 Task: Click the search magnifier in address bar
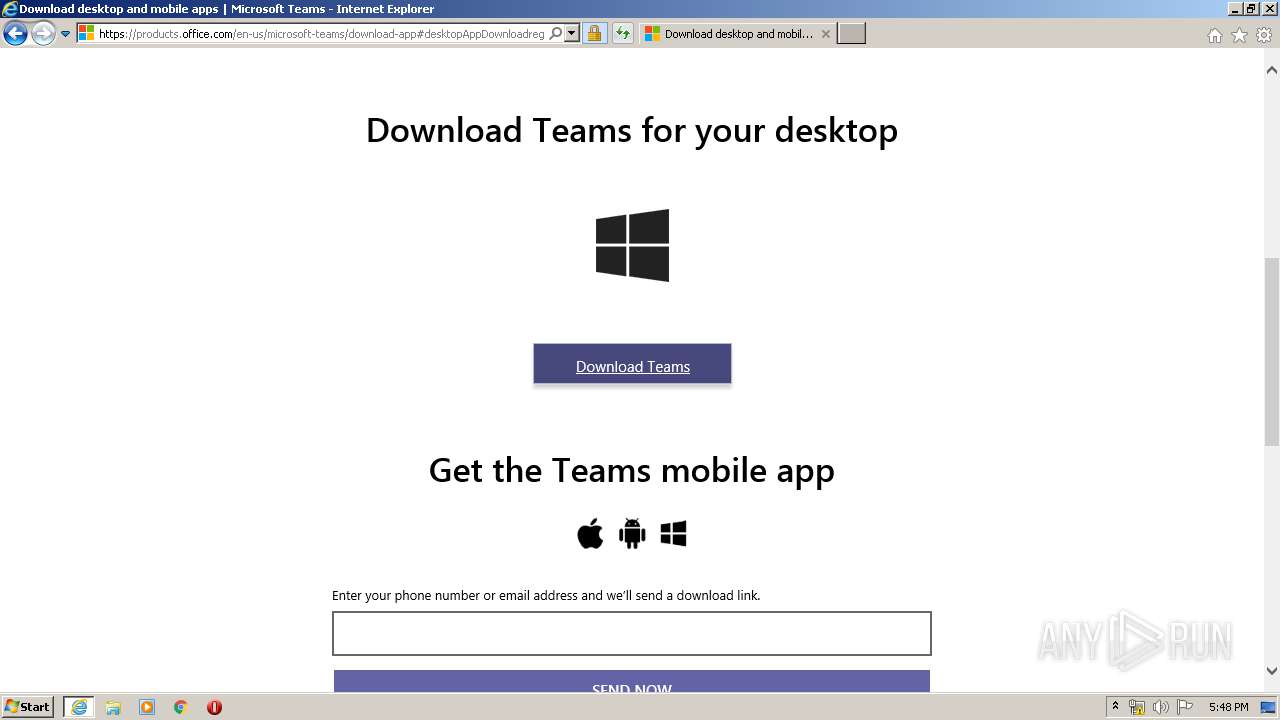click(x=556, y=34)
